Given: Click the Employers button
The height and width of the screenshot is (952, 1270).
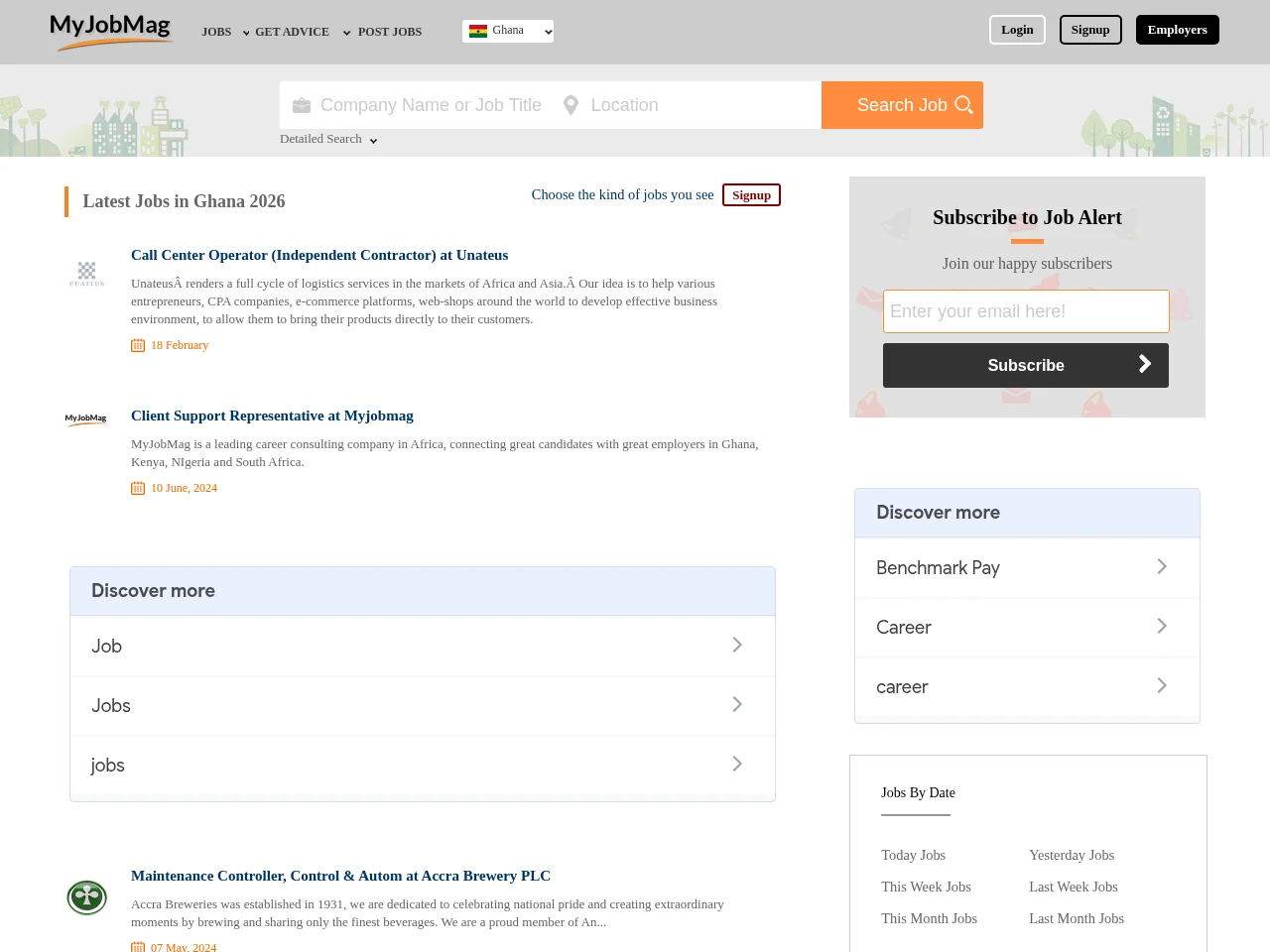Looking at the screenshot, I should pos(1178,30).
